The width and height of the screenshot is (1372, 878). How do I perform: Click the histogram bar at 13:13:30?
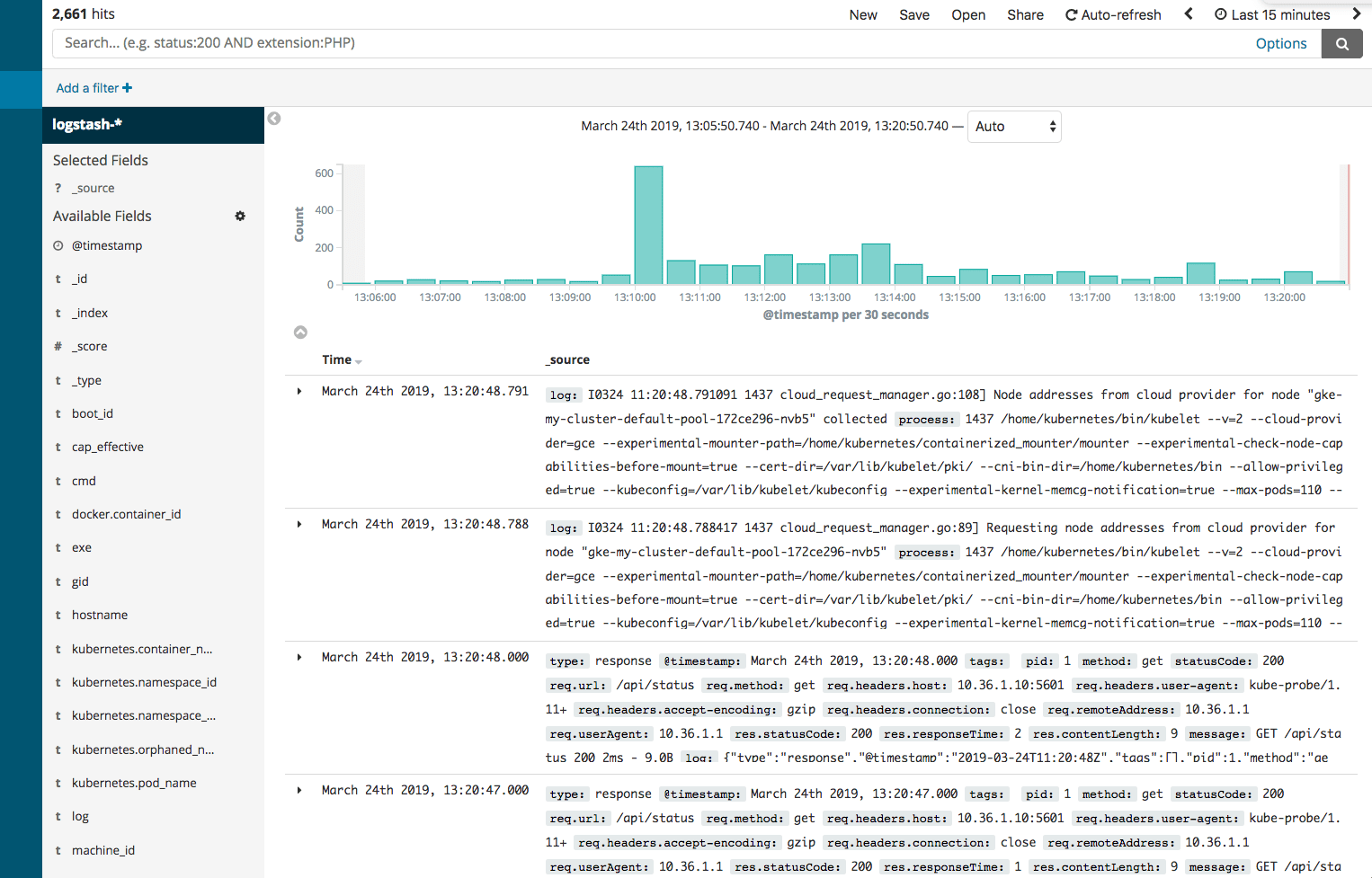coord(876,263)
